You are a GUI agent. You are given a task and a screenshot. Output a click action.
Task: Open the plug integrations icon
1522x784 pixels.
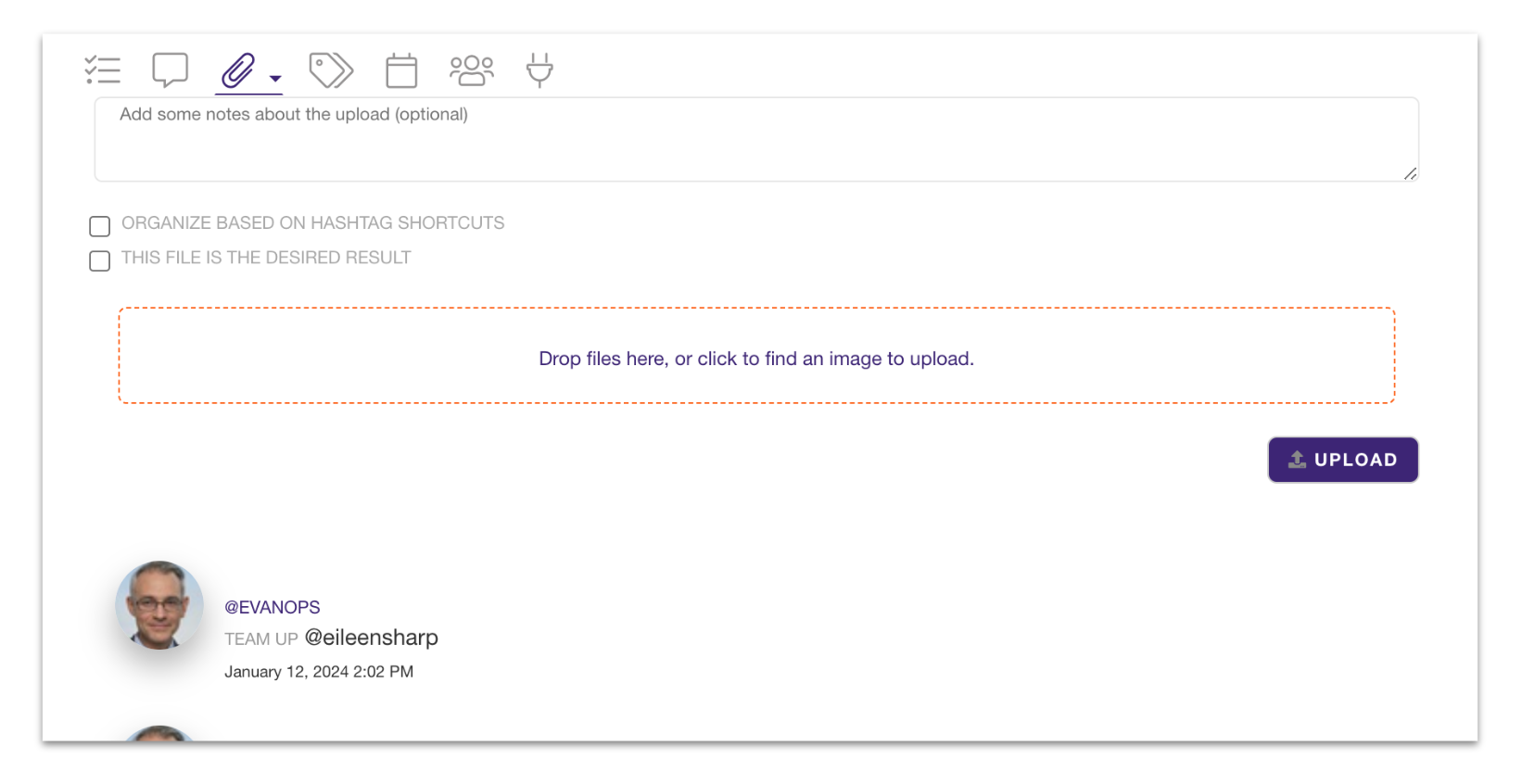click(539, 70)
